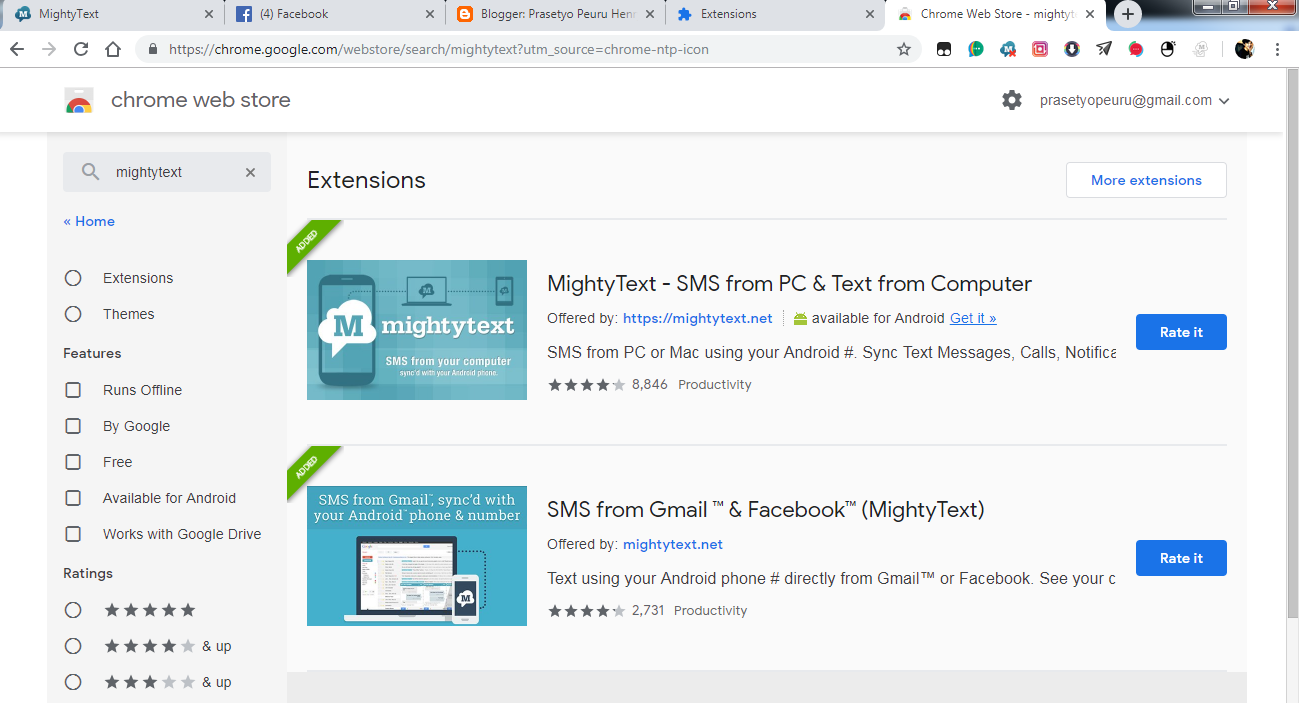
Task: Clear the mightytext search with X
Action: pos(251,172)
